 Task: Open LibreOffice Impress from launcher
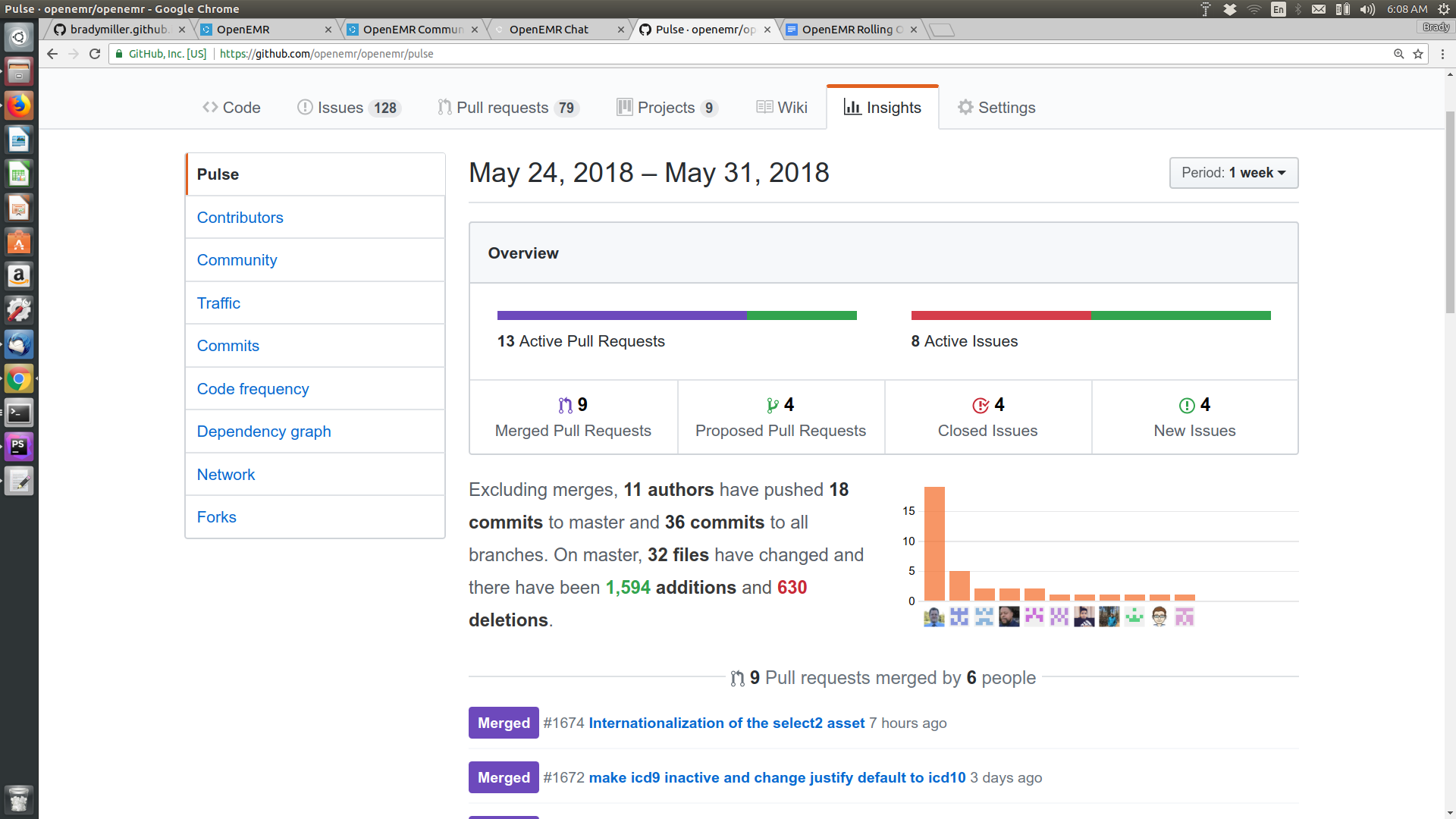tap(19, 208)
